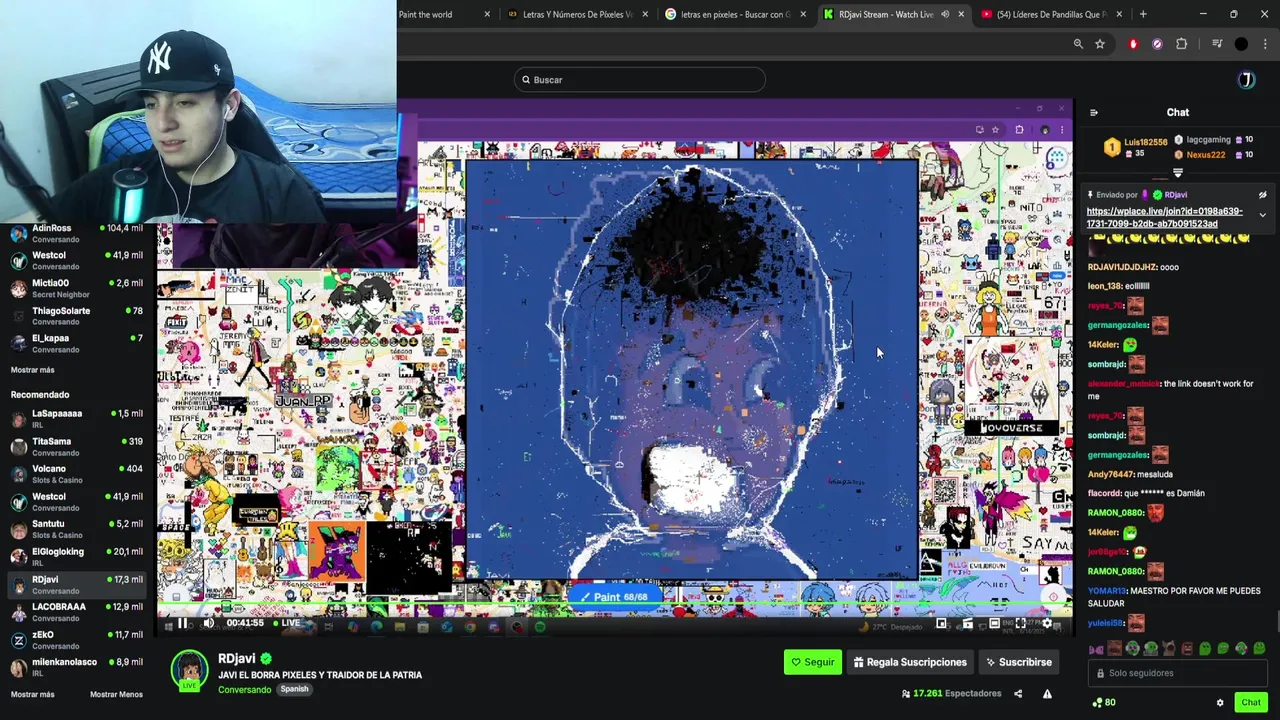Click the Suscribirse button
This screenshot has height=720, width=1280.
pos(1018,662)
